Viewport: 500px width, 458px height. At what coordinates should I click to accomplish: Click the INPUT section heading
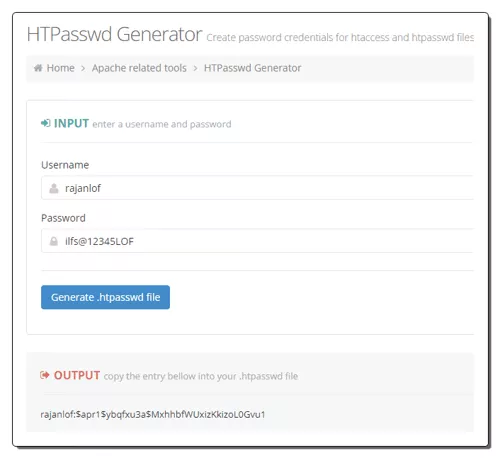[71, 123]
